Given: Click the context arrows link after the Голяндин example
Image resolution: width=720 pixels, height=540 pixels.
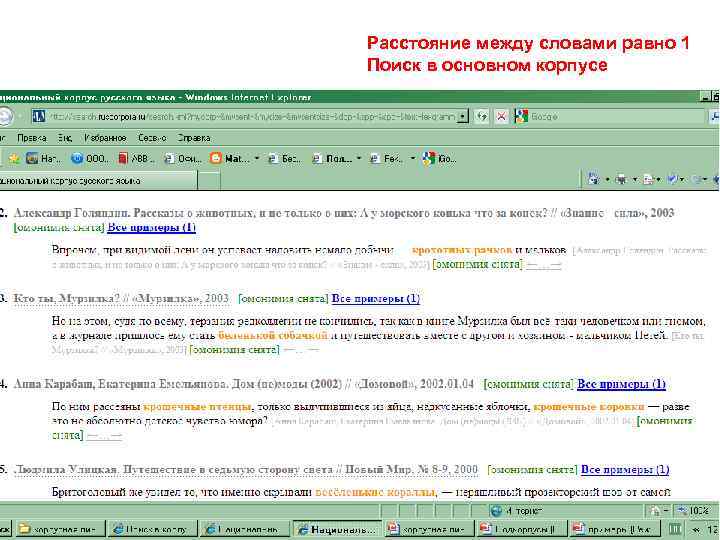Looking at the screenshot, I should (544, 264).
